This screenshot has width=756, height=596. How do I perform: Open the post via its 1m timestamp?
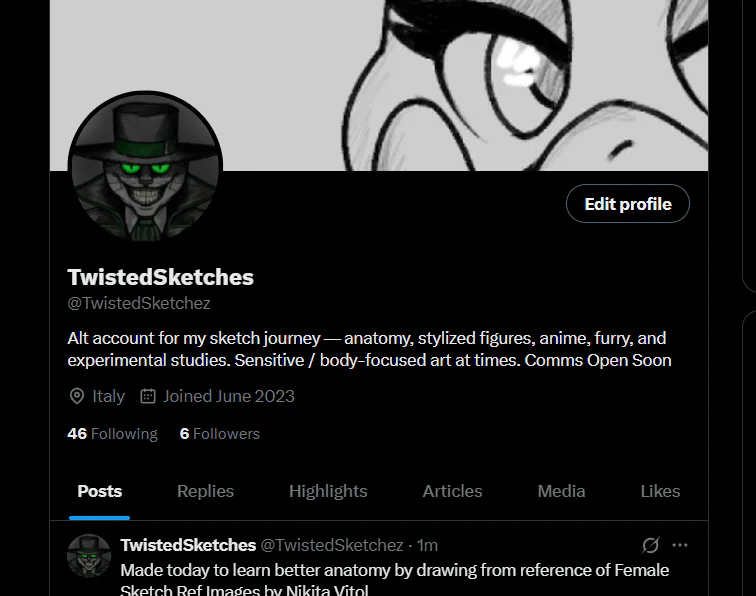427,545
